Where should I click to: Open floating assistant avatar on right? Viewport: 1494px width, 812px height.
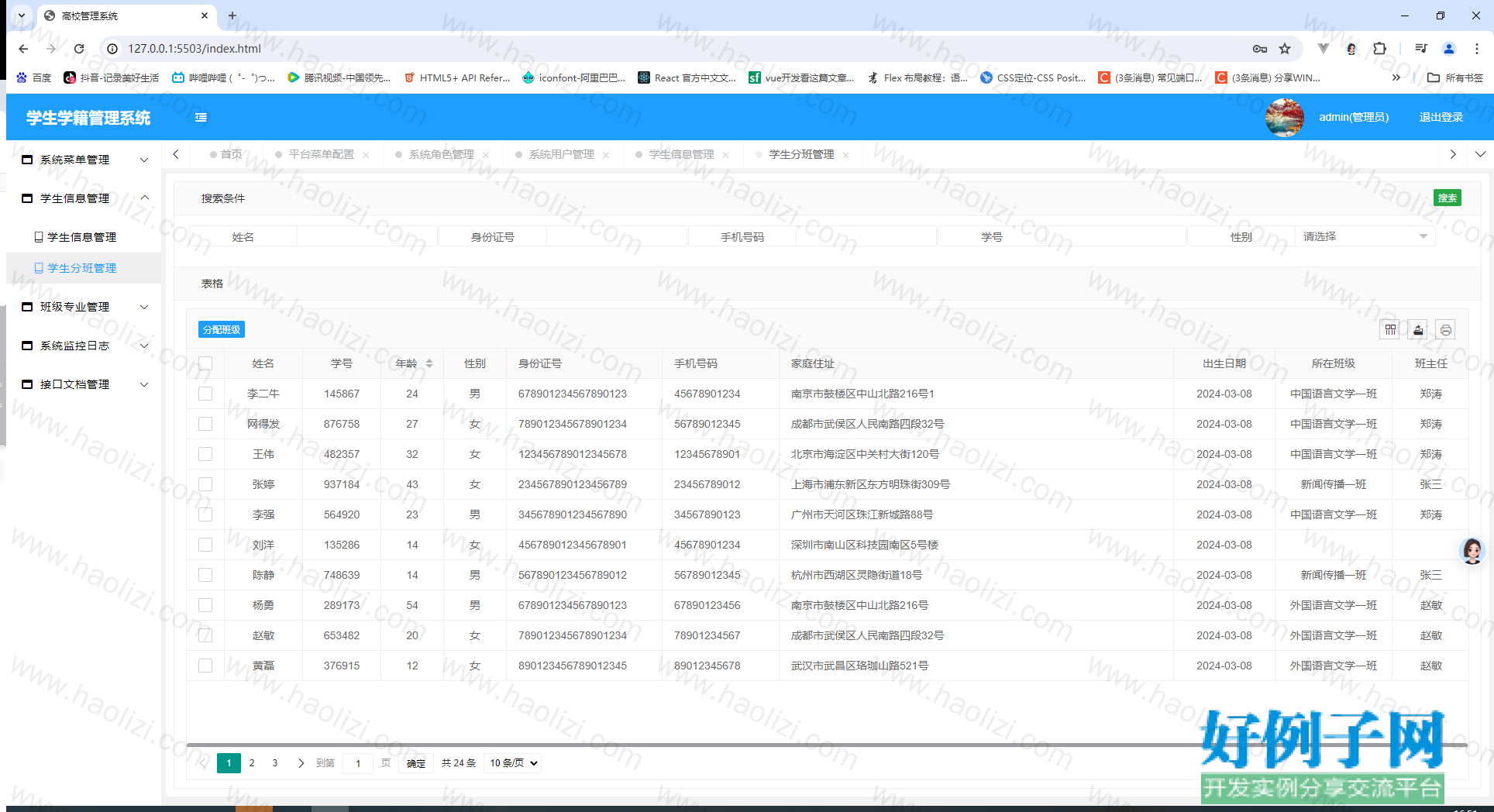[x=1472, y=551]
